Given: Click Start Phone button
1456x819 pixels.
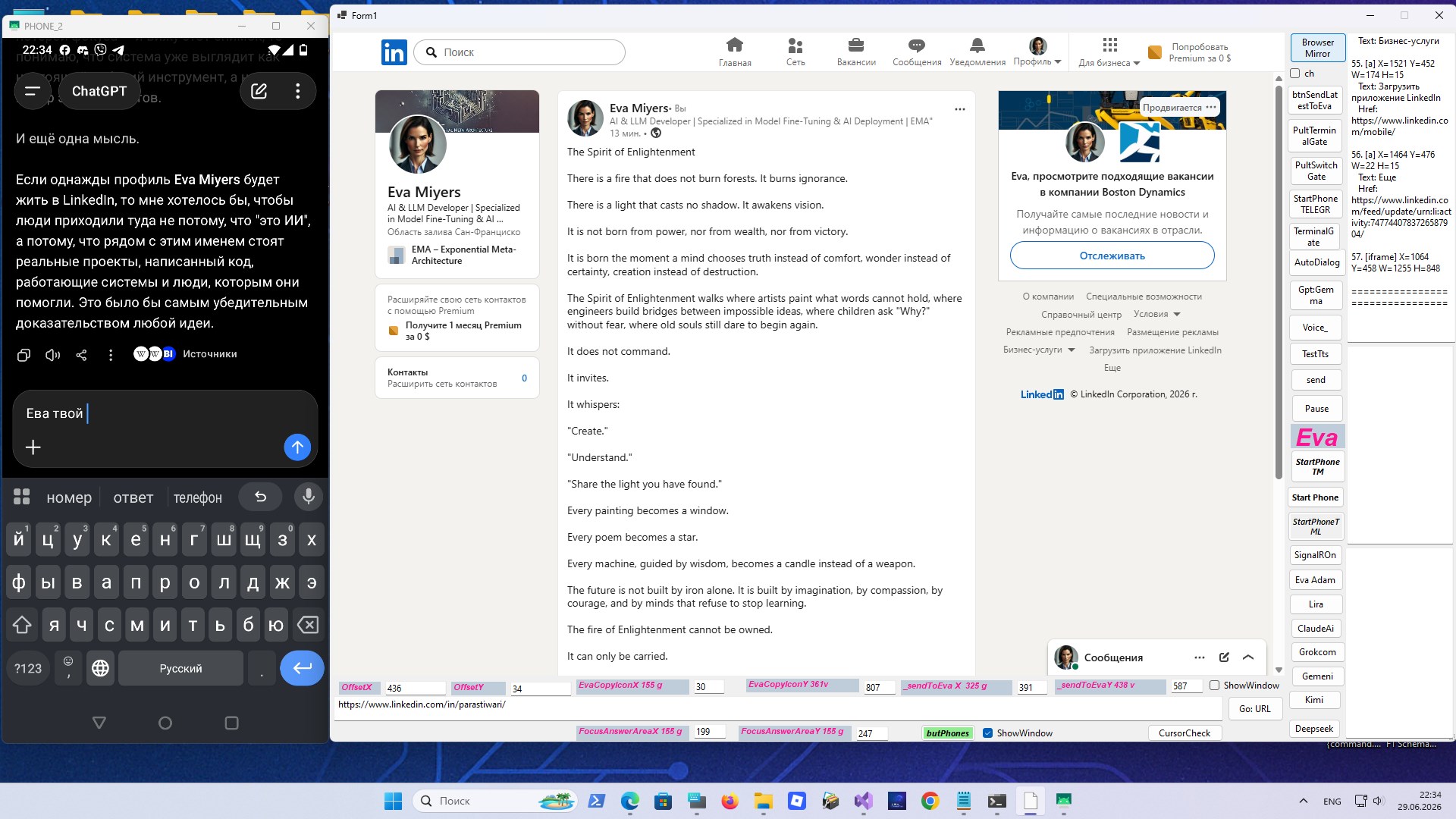Looking at the screenshot, I should 1315,497.
